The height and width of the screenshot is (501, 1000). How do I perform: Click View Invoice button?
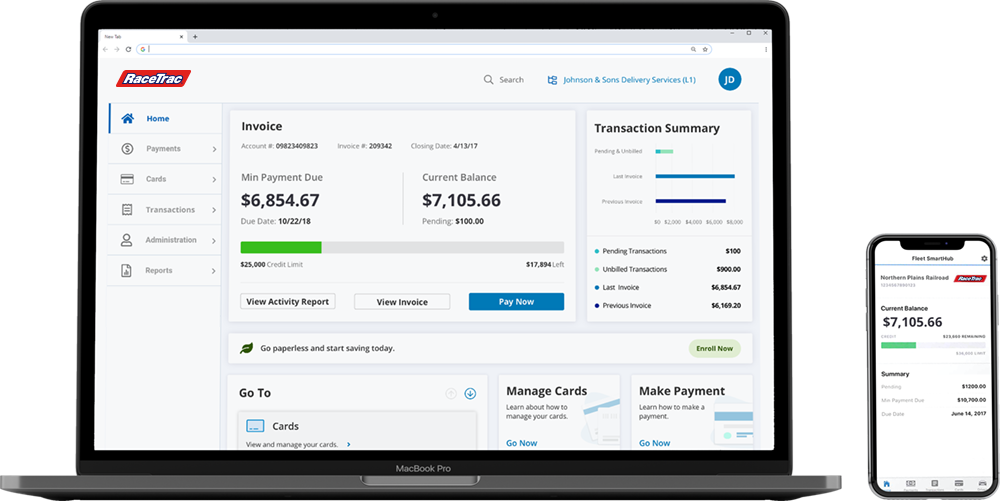(x=402, y=302)
